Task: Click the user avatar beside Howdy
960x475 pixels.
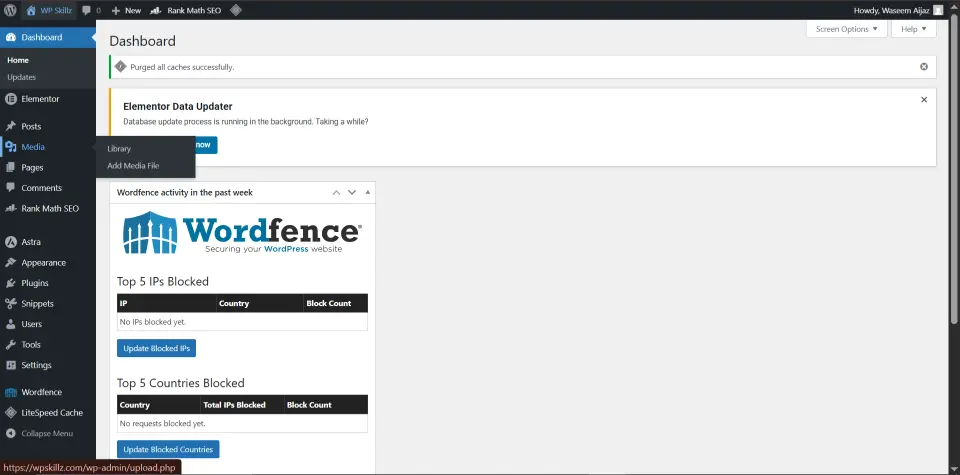Action: 938,10
